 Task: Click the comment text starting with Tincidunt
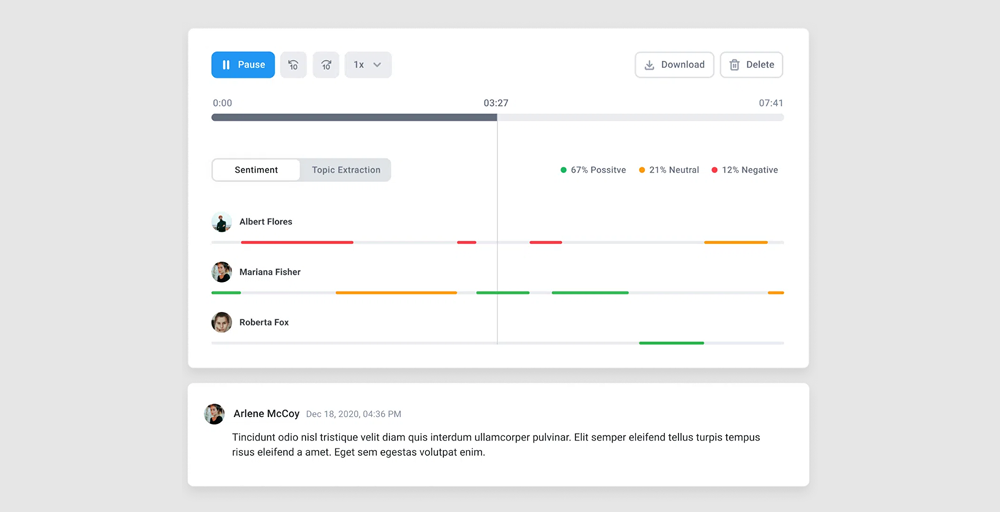pyautogui.click(x=496, y=445)
